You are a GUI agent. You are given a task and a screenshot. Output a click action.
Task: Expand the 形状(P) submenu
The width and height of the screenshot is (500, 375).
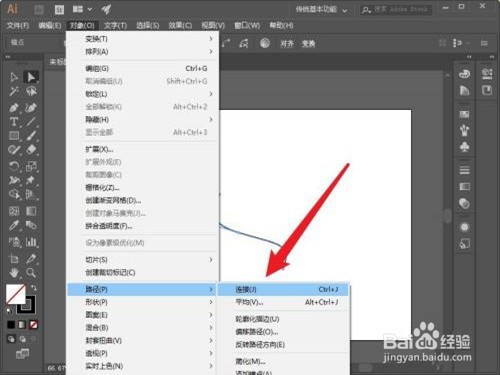pos(143,302)
